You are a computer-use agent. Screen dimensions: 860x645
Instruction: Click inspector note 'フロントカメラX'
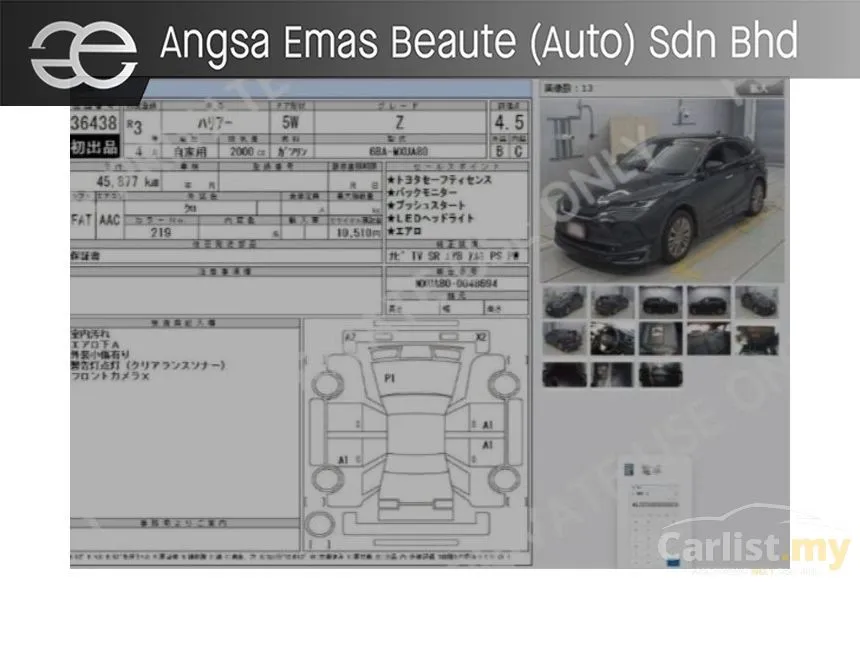110,376
